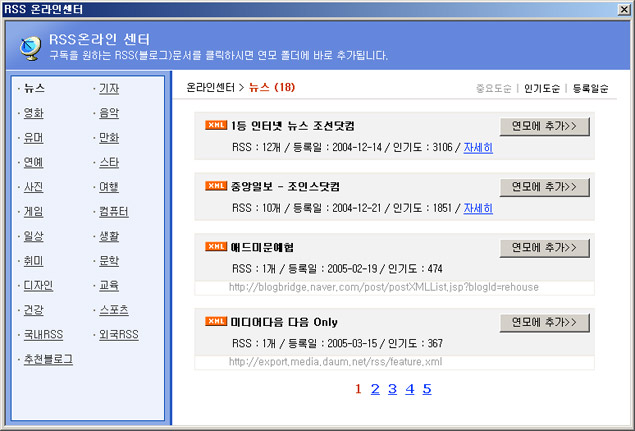
Task: Click the XML icon next to 조선닷컴 feed
Action: pyautogui.click(x=215, y=126)
